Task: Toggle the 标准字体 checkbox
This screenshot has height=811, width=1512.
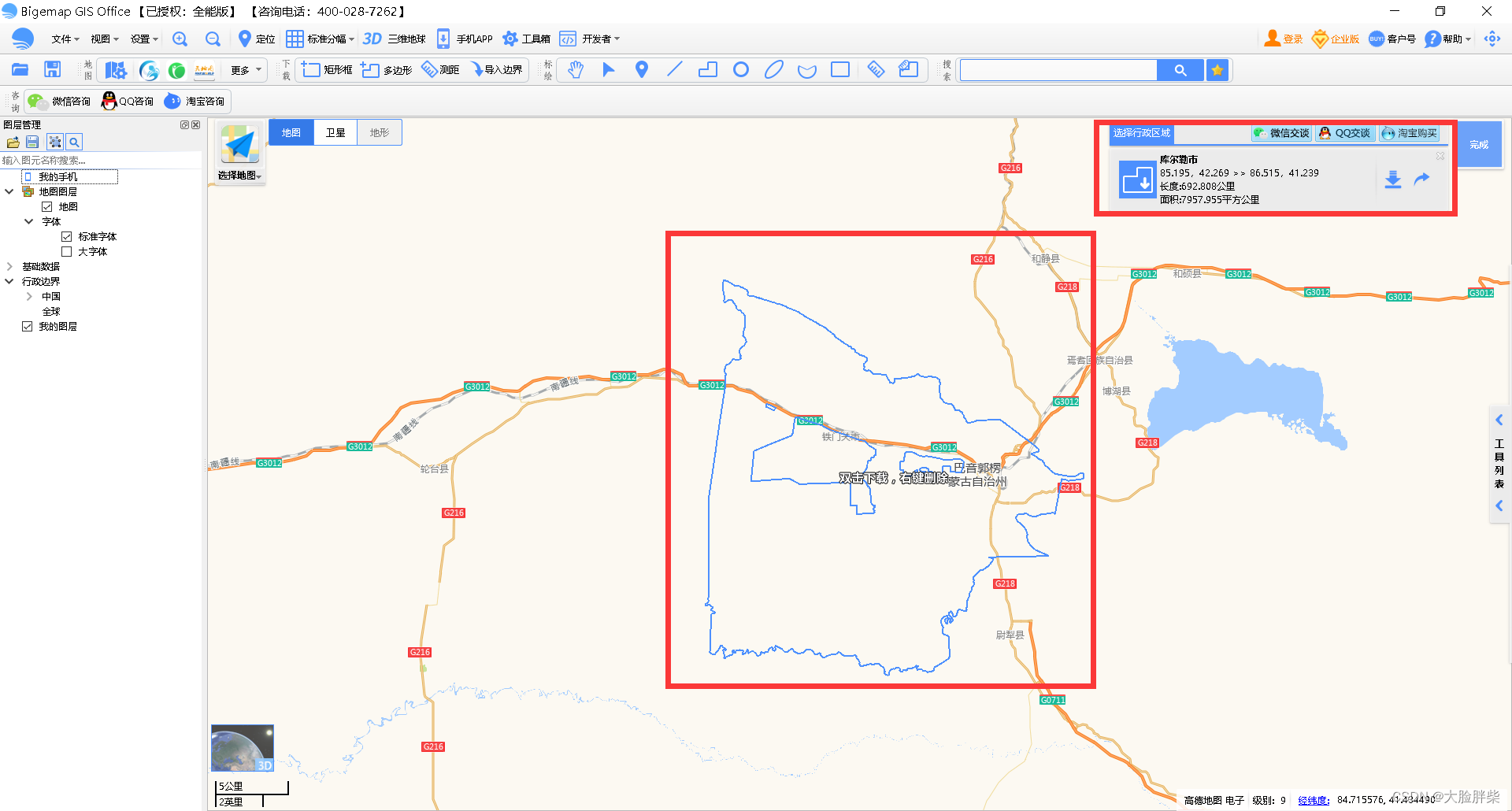Action: tap(66, 237)
